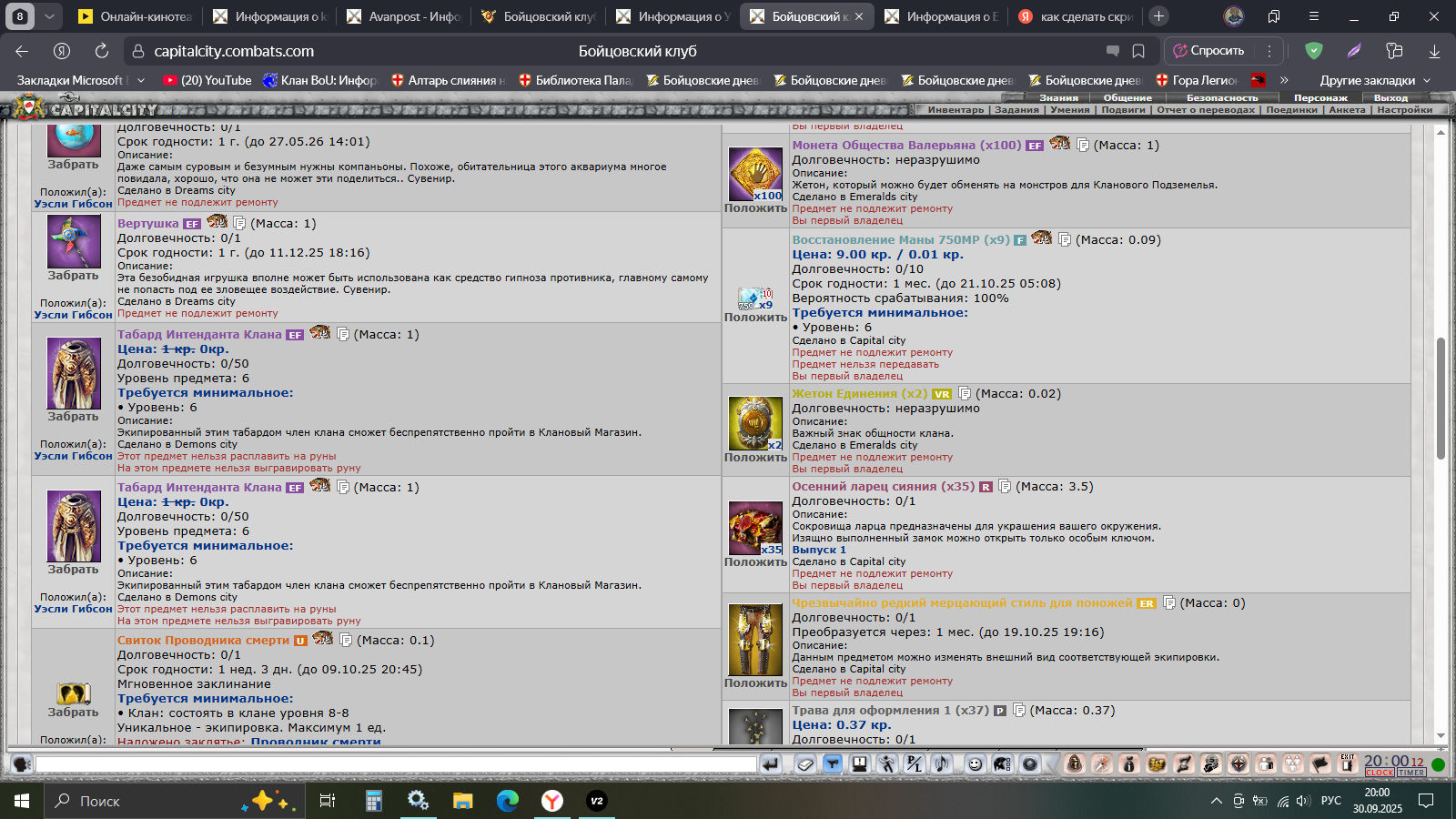The width and height of the screenshot is (1456, 819).
Task: Switch to the Avanpost browser tab
Action: pyautogui.click(x=405, y=16)
